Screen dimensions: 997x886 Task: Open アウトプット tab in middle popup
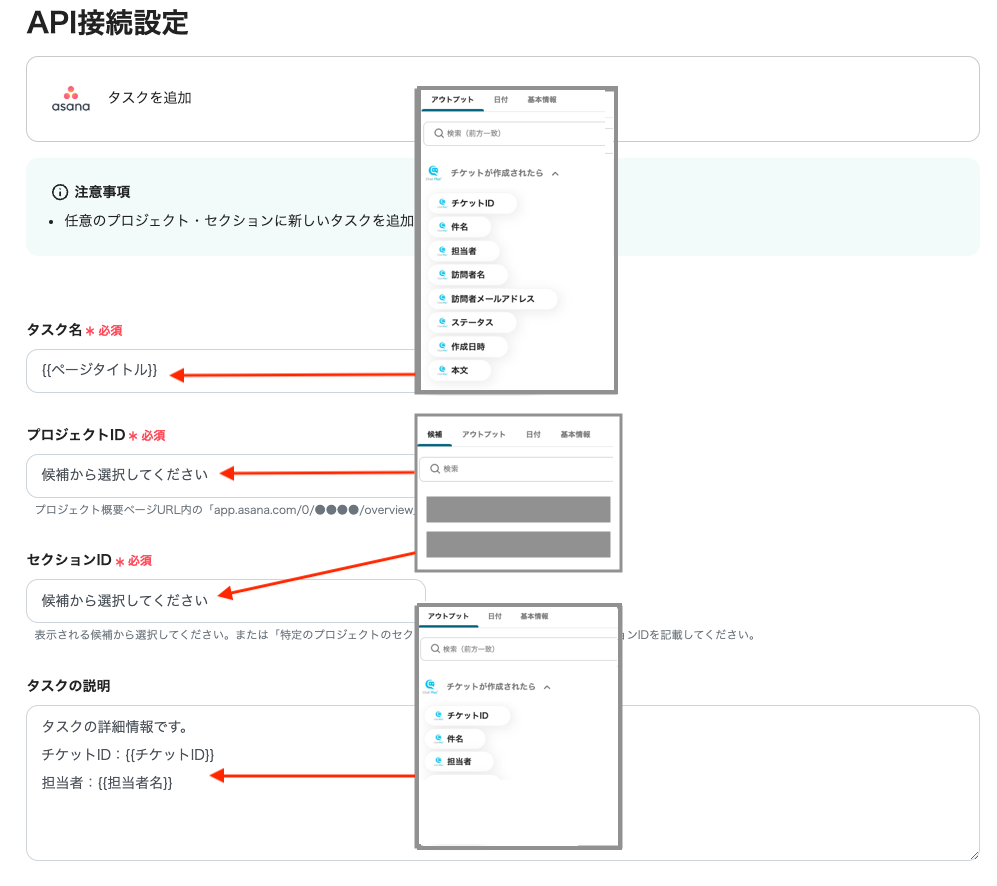(483, 434)
